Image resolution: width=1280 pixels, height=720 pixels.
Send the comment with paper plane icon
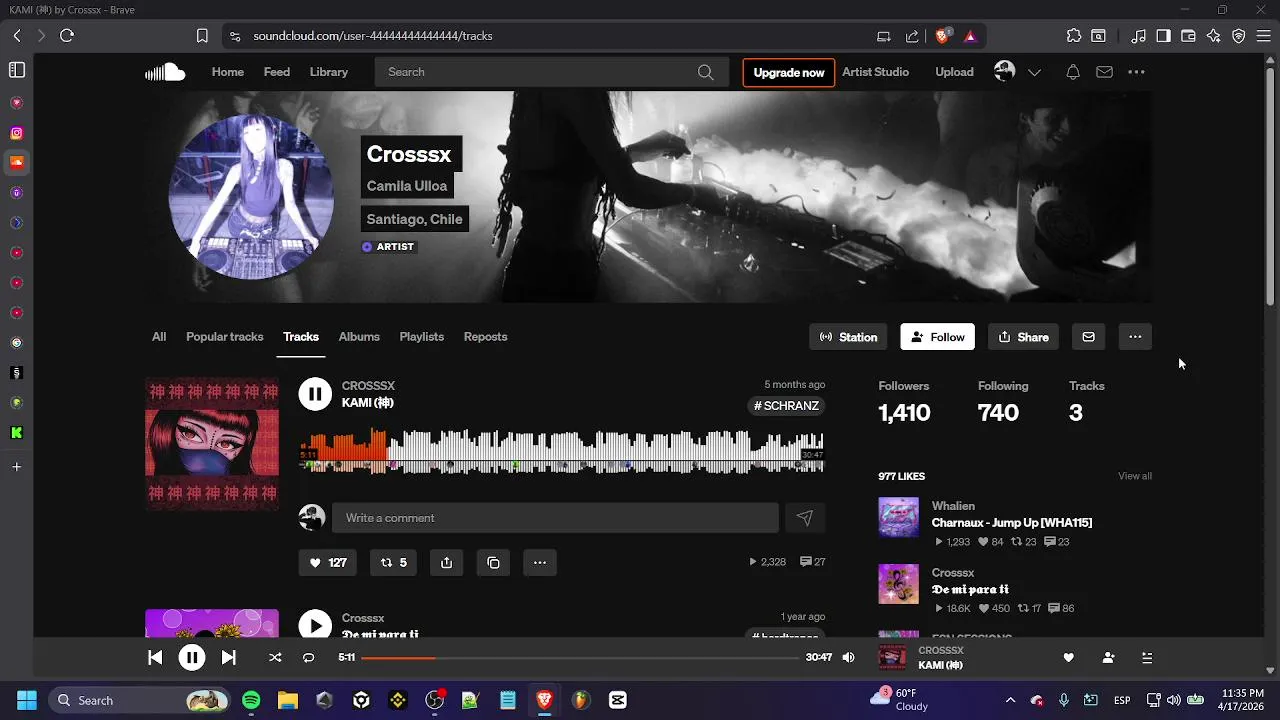(804, 518)
